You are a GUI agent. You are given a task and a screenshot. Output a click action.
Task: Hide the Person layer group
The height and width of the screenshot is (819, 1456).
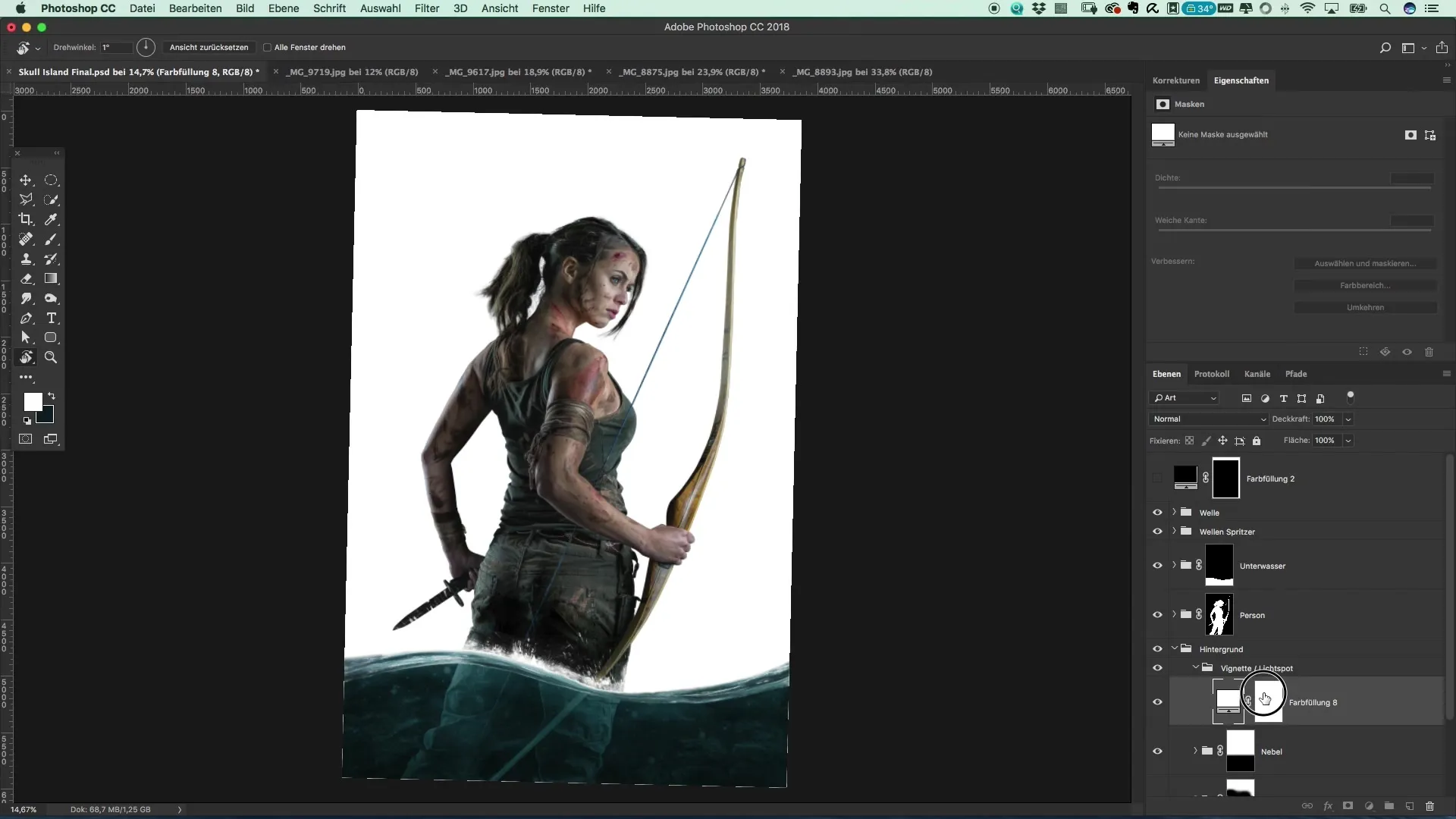[1157, 615]
